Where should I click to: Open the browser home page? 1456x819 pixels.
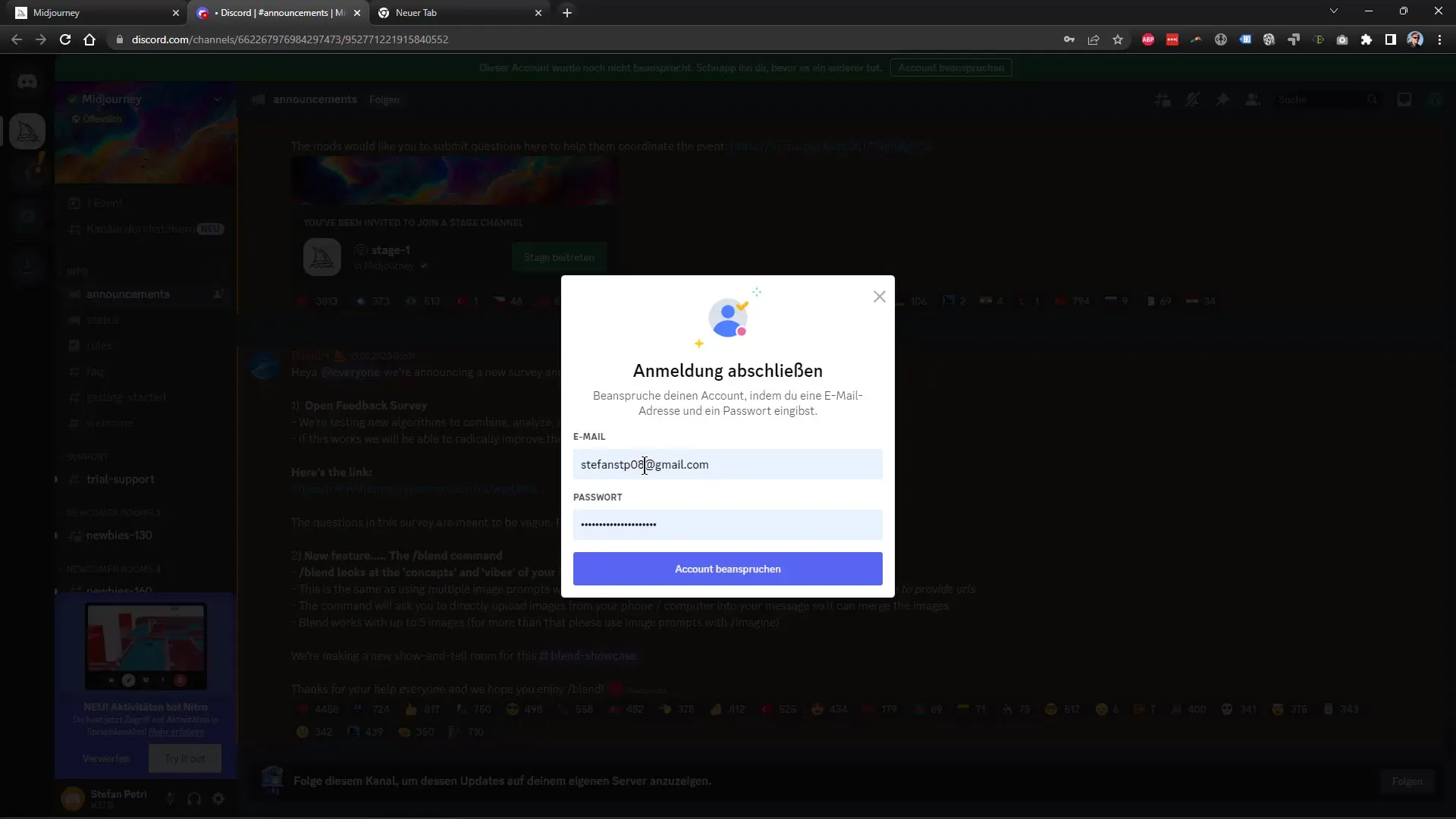tap(89, 39)
